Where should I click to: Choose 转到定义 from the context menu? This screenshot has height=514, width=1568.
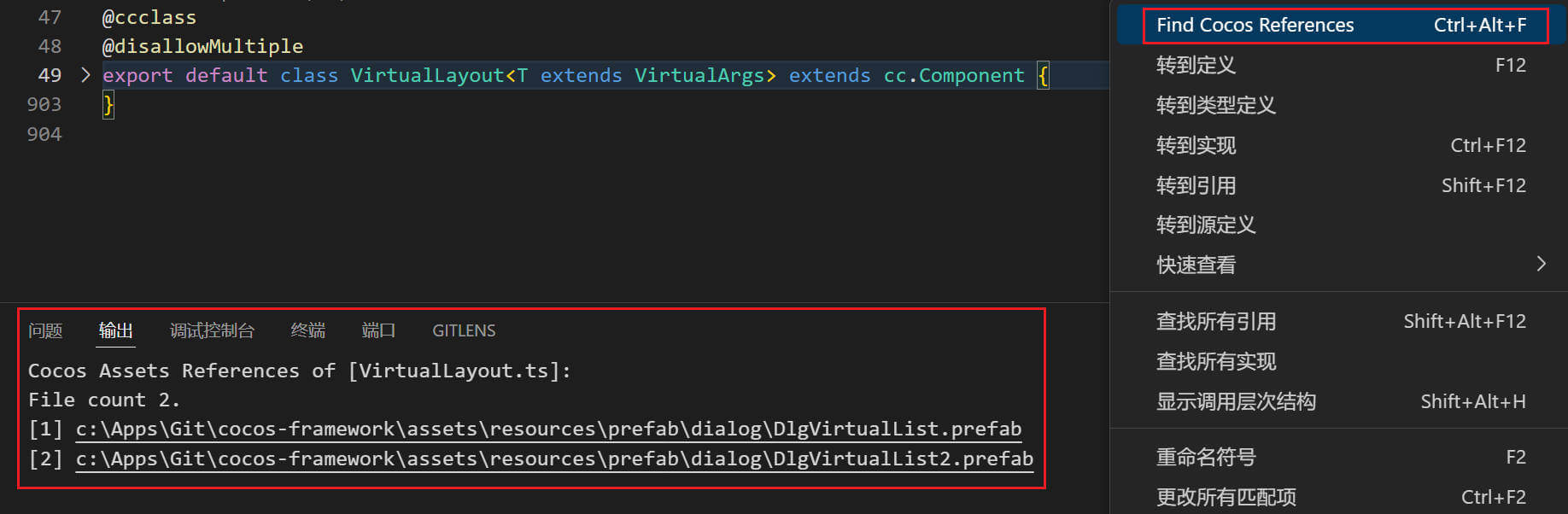(1196, 66)
